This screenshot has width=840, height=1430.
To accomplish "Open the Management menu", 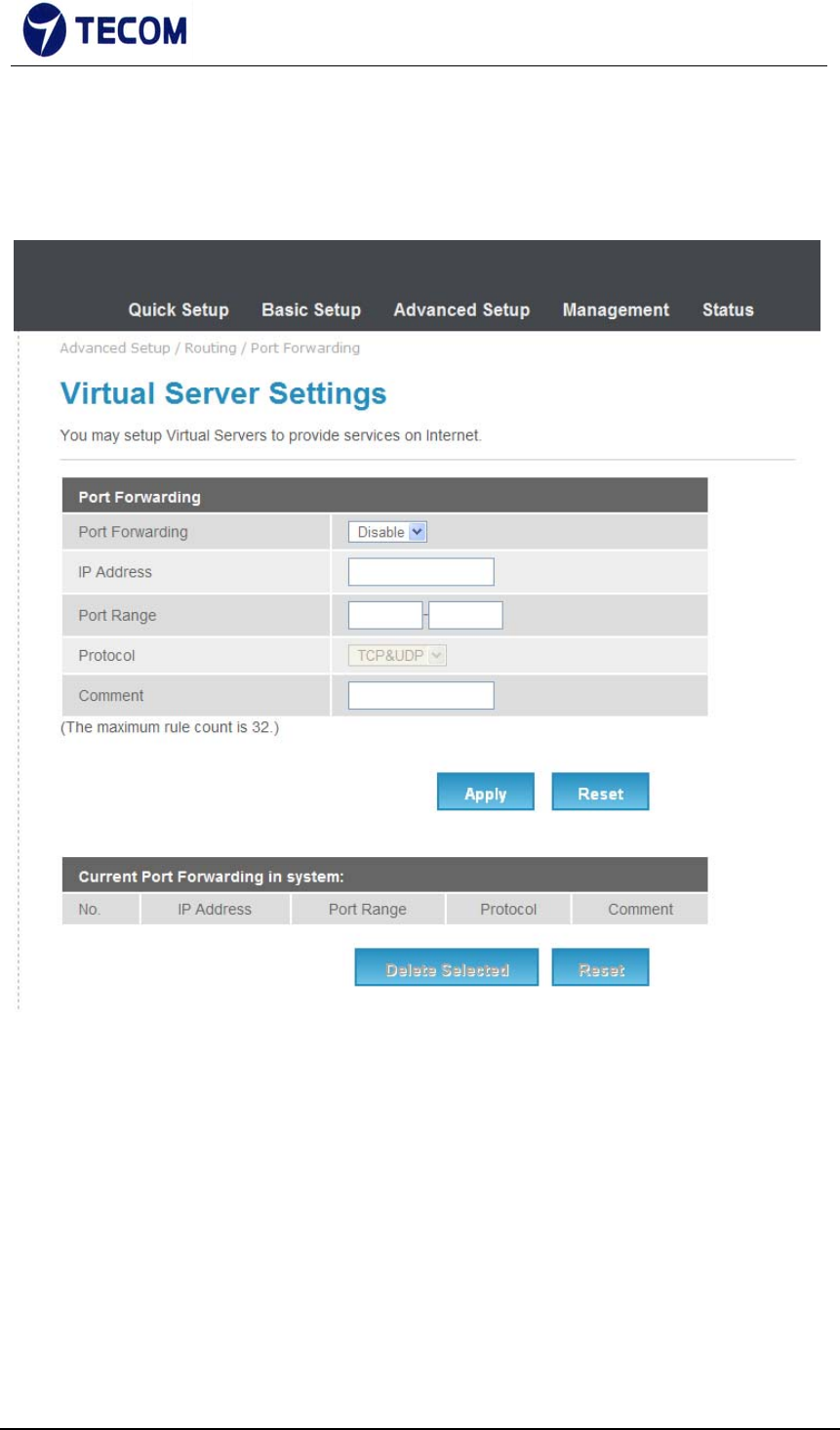I will click(616, 309).
